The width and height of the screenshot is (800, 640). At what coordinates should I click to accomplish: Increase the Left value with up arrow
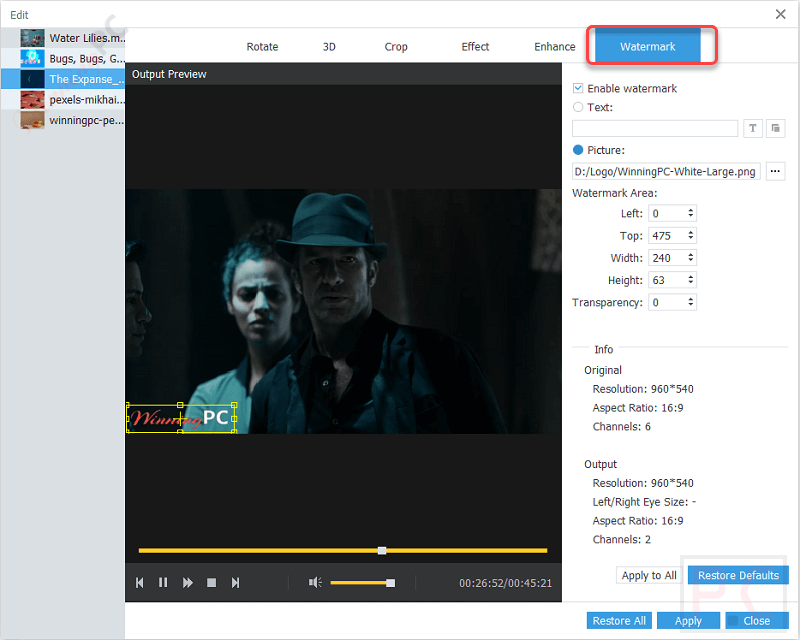pos(690,210)
